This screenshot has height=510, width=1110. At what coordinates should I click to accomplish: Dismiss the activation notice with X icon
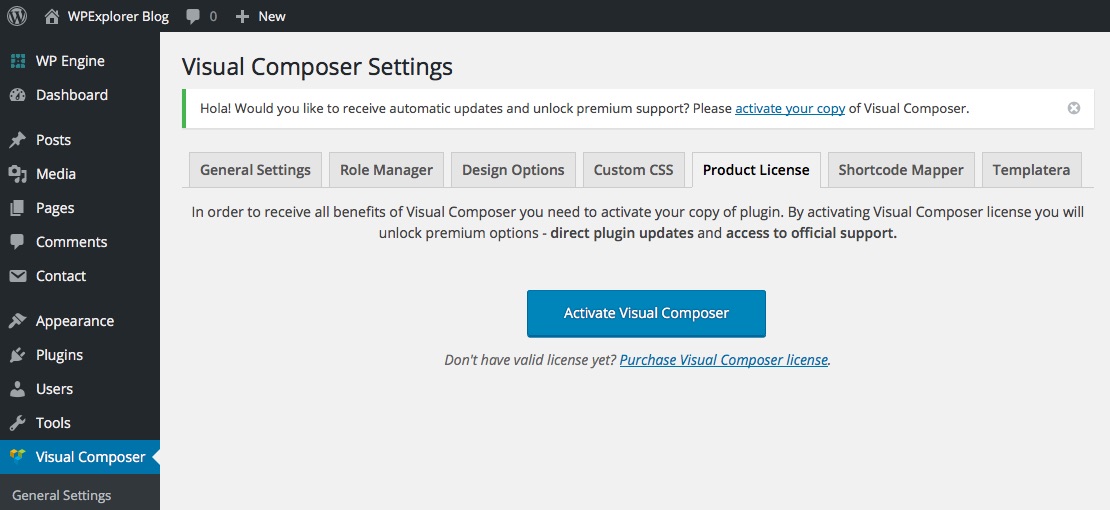[x=1074, y=108]
